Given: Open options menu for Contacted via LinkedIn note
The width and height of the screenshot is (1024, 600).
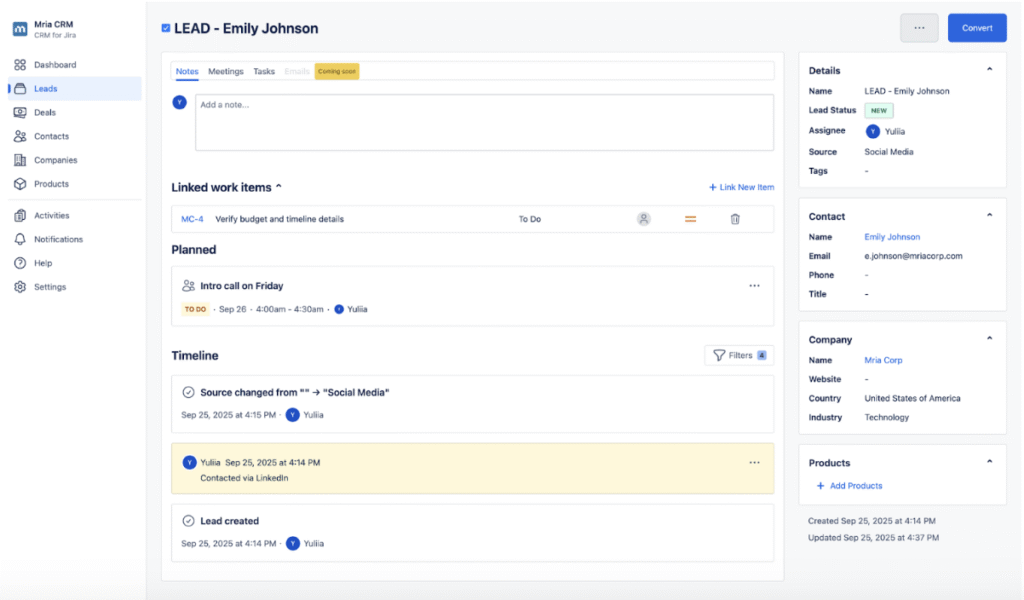Looking at the screenshot, I should click(754, 462).
